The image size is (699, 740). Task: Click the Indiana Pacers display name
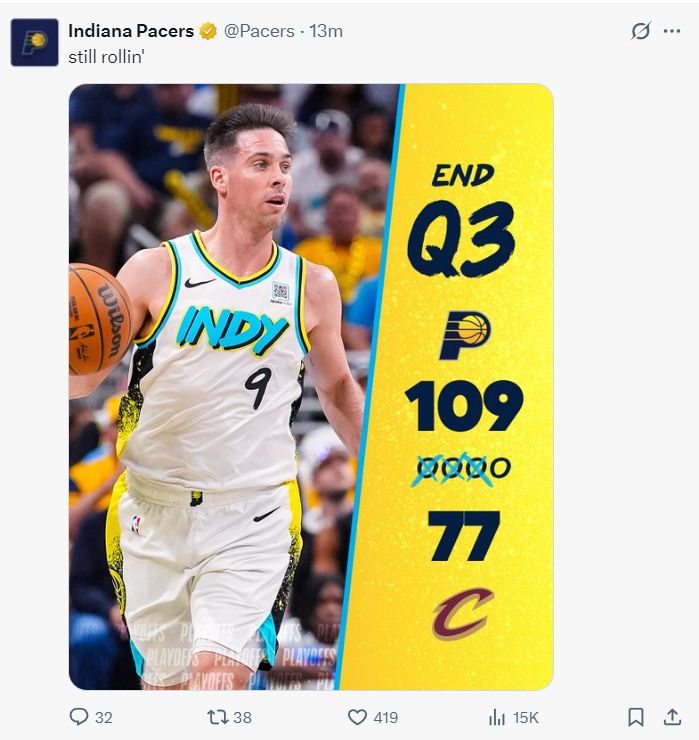[131, 31]
